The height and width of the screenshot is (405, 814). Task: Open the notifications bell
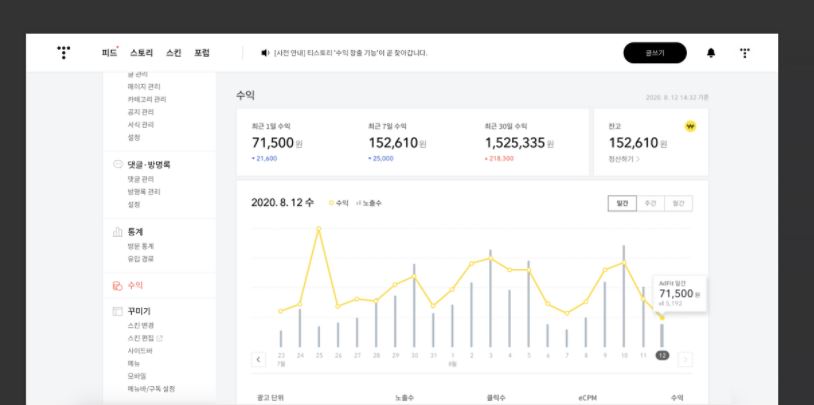tap(711, 53)
